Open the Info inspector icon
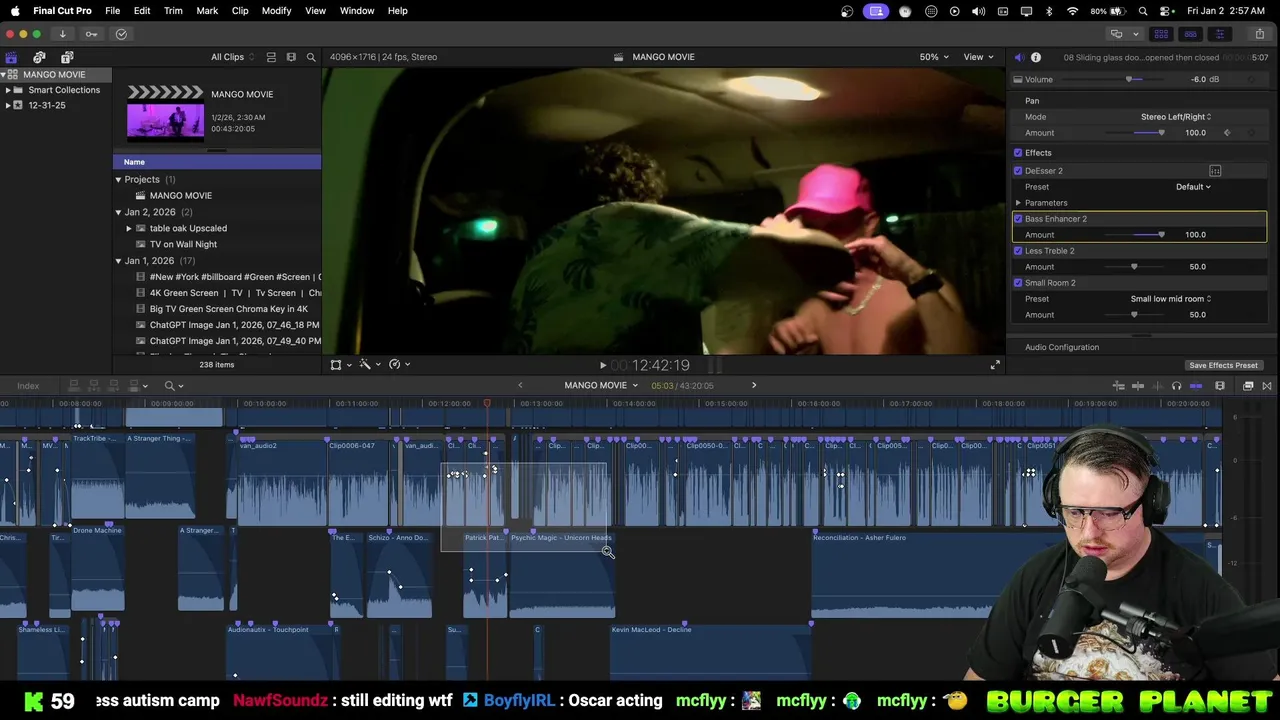Screen dimensions: 1280x720 pos(1036,57)
